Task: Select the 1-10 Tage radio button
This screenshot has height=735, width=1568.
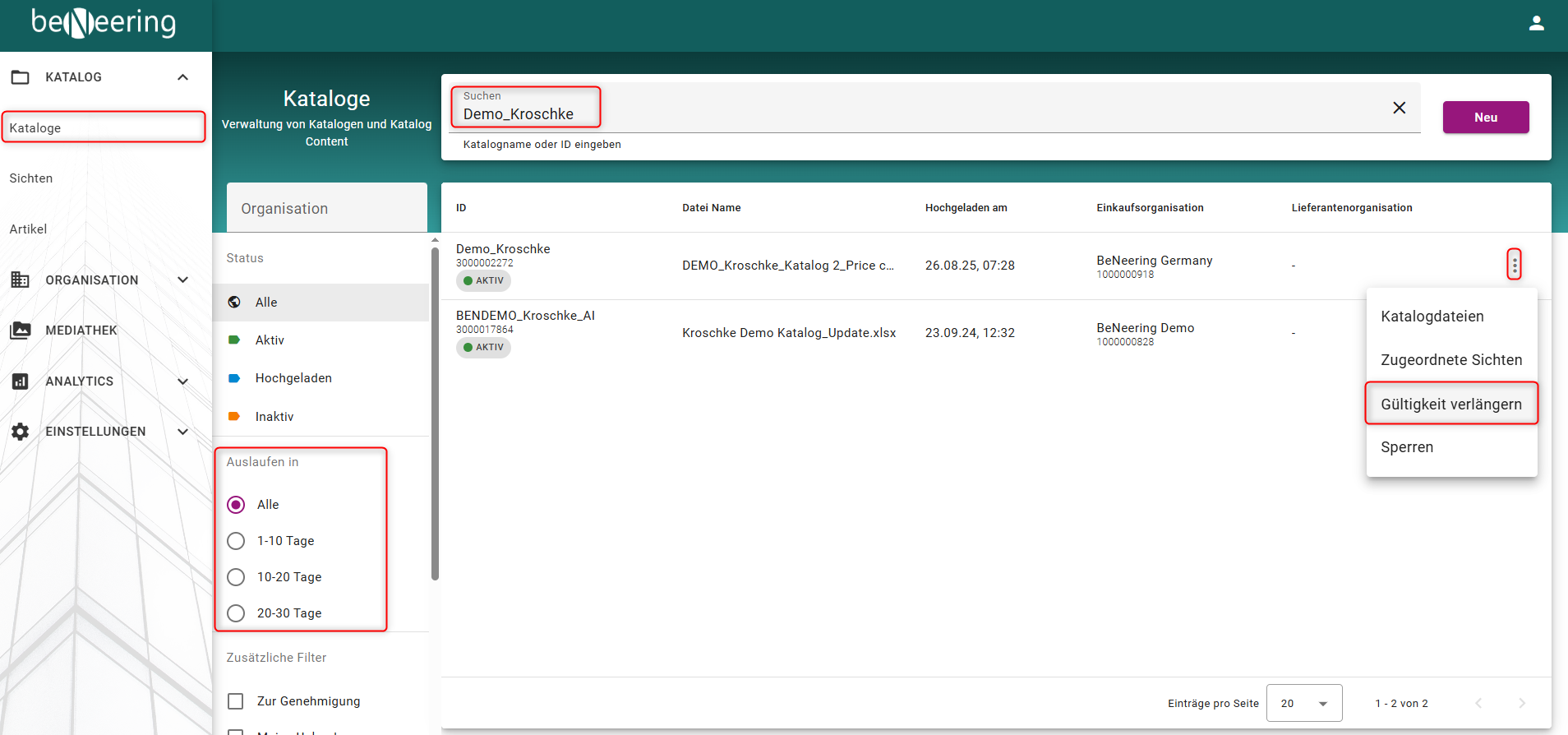Action: [236, 541]
